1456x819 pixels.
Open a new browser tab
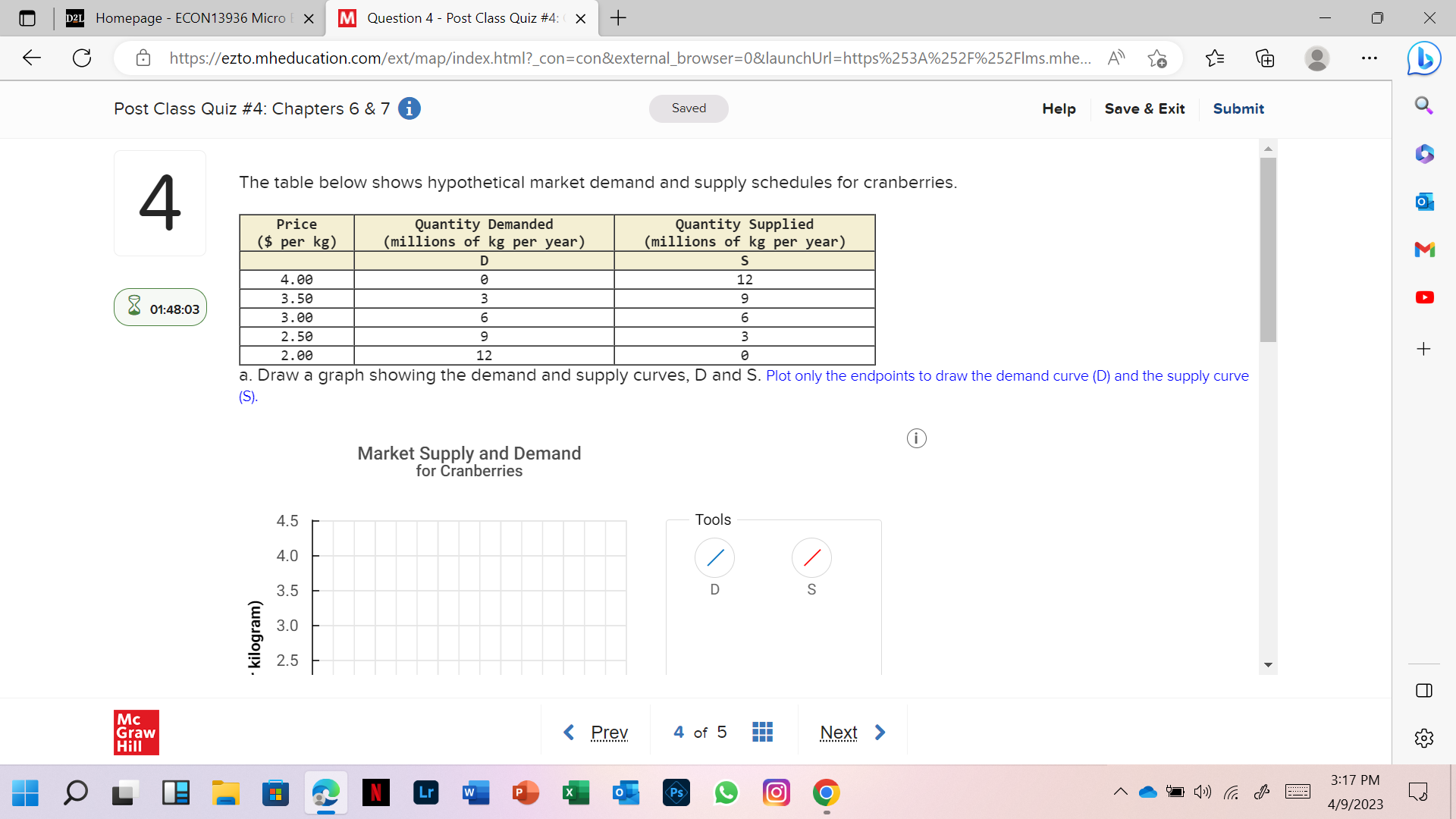[x=618, y=18]
